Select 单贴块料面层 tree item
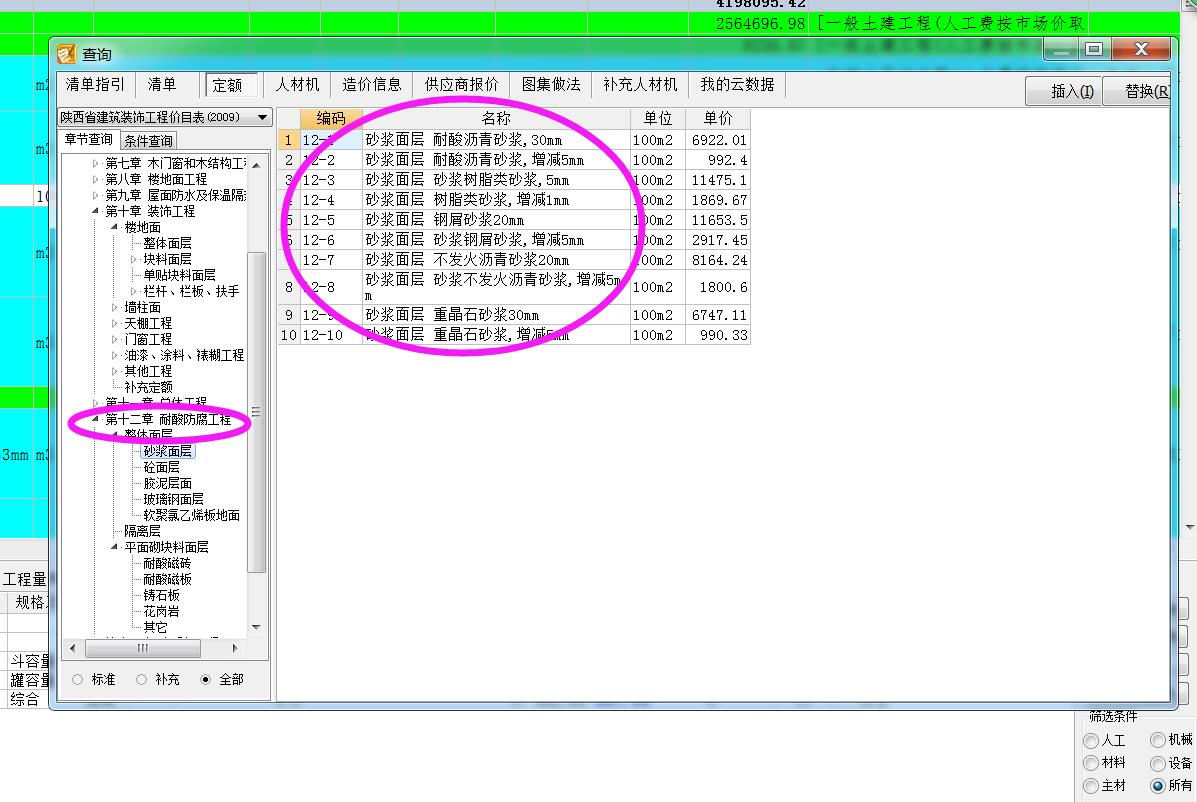1197x802 pixels. pos(179,275)
